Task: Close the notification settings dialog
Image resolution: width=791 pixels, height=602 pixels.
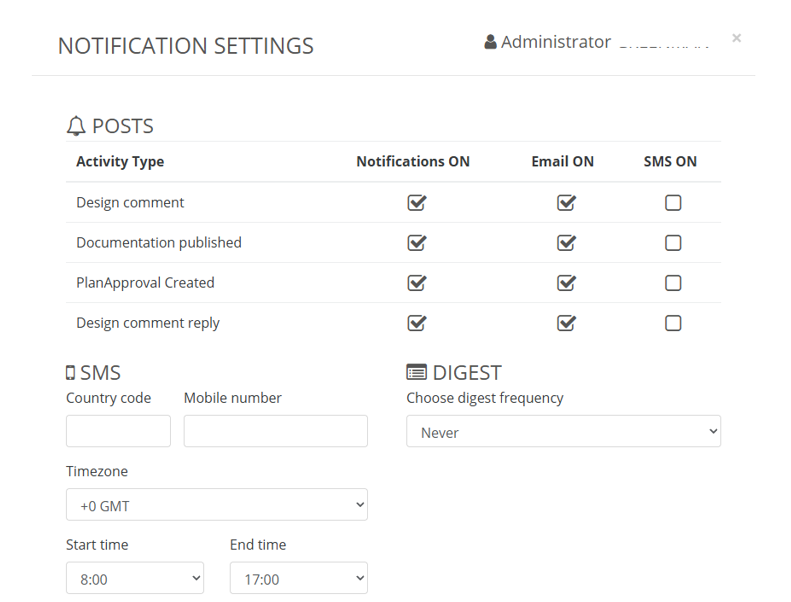Action: pos(736,38)
